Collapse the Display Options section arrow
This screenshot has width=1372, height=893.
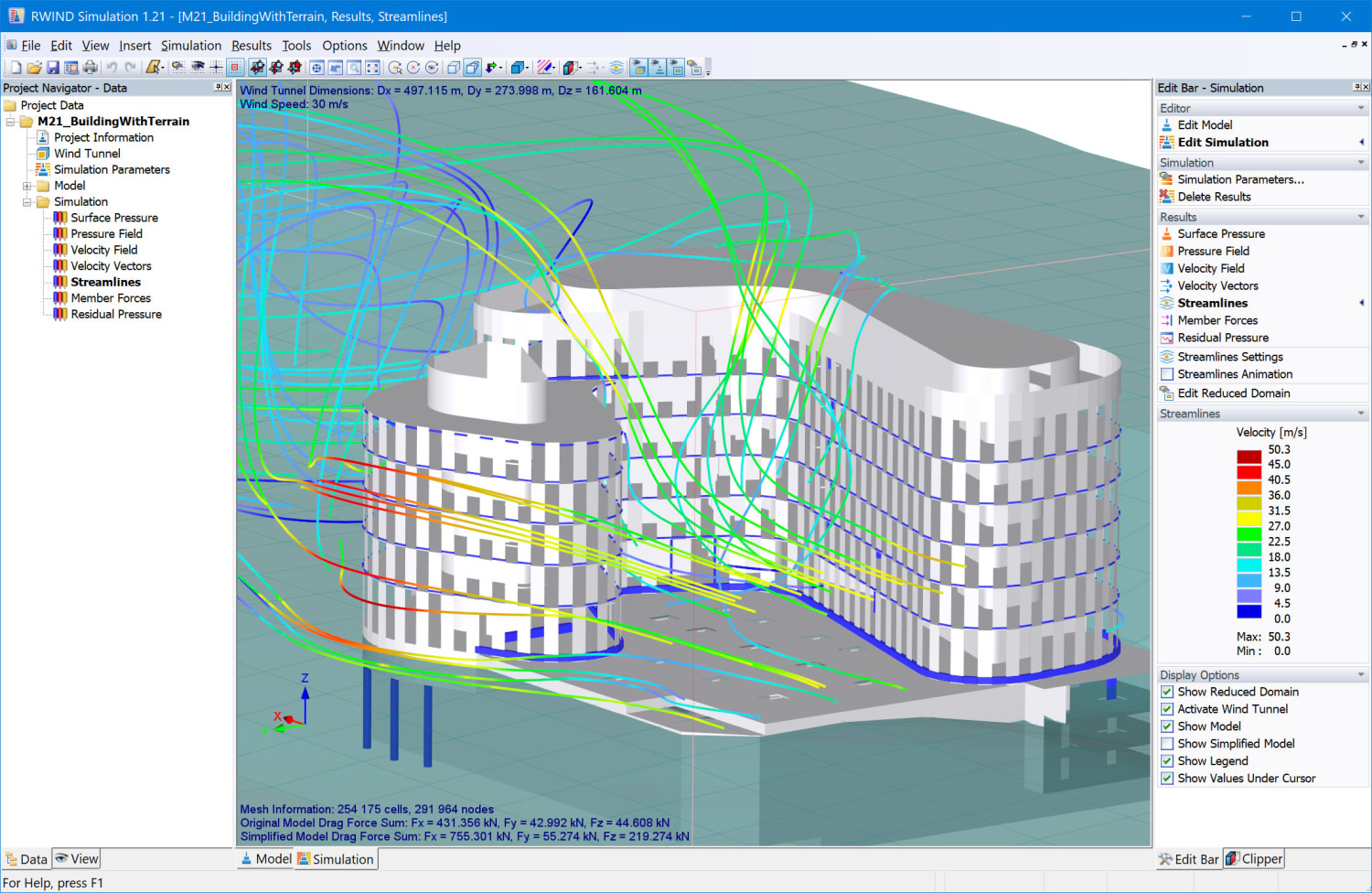(x=1361, y=675)
